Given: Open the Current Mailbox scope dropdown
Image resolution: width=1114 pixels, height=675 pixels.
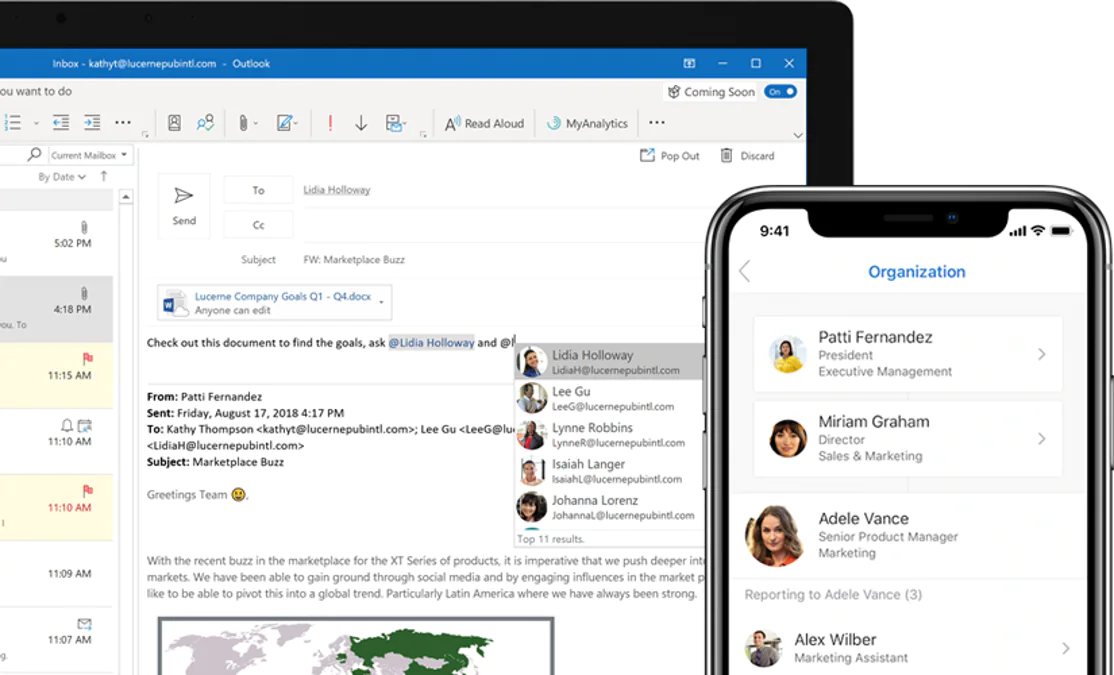Looking at the screenshot, I should (89, 155).
